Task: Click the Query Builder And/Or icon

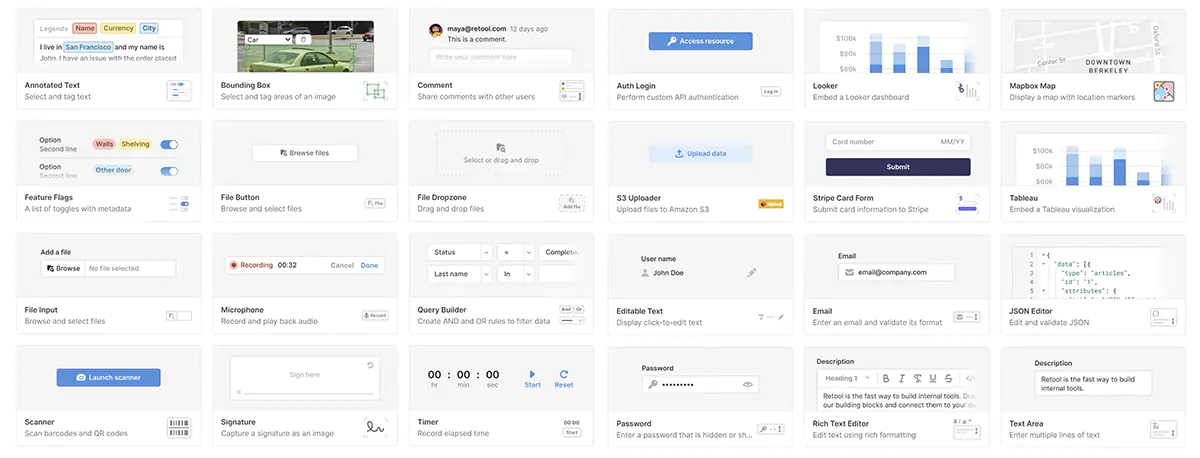Action: pyautogui.click(x=571, y=315)
